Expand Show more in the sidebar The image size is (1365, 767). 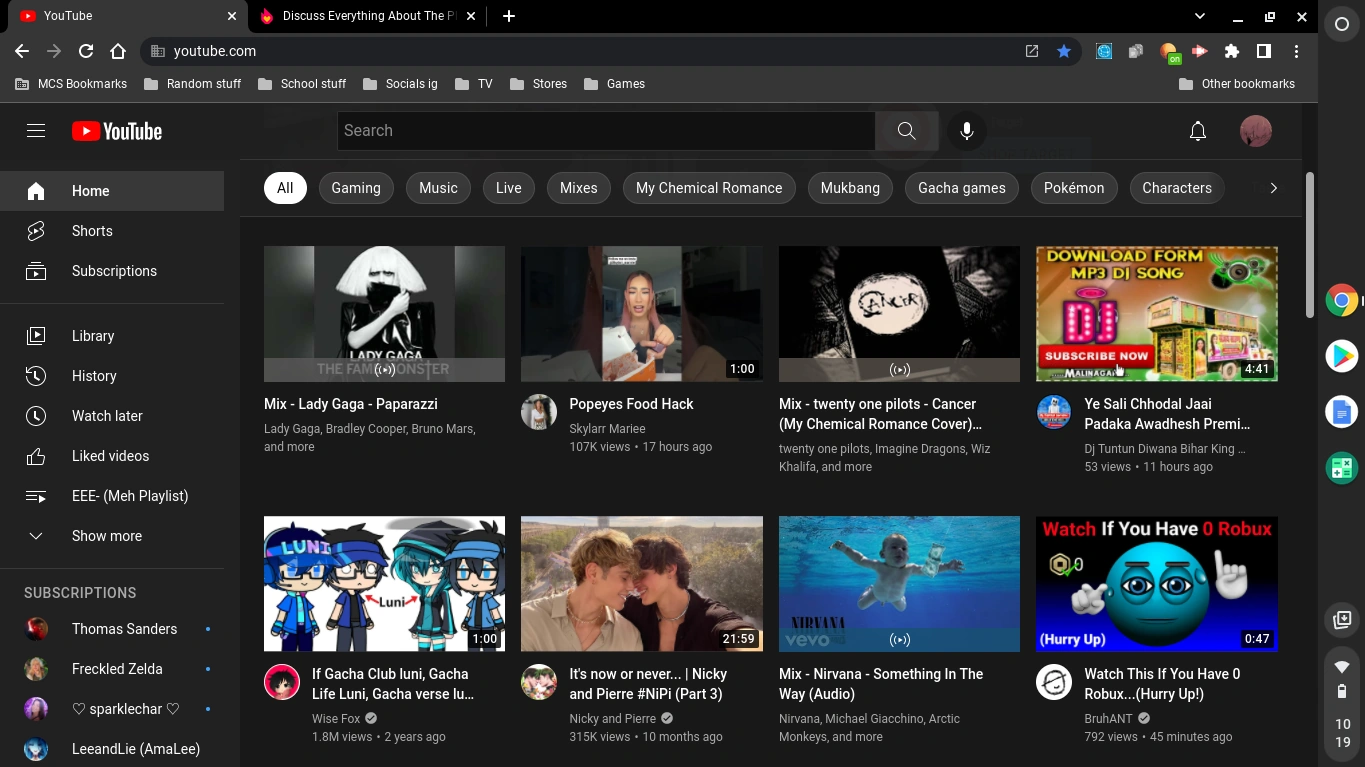pyautogui.click(x=106, y=536)
